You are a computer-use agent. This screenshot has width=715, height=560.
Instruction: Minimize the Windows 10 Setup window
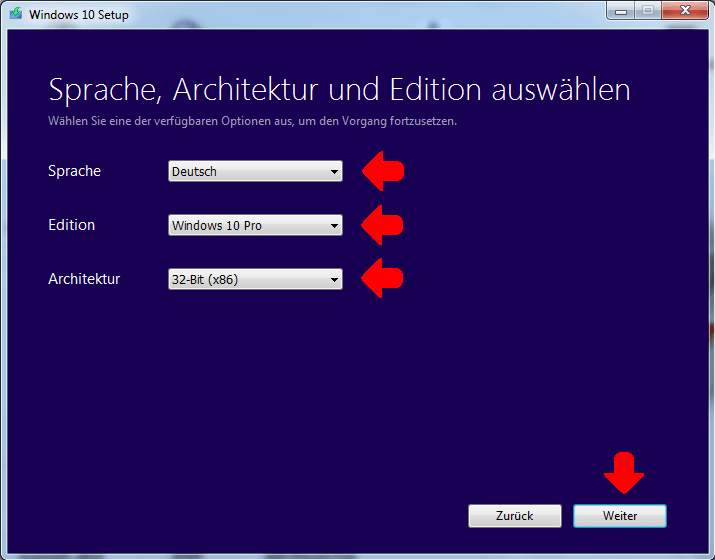621,10
